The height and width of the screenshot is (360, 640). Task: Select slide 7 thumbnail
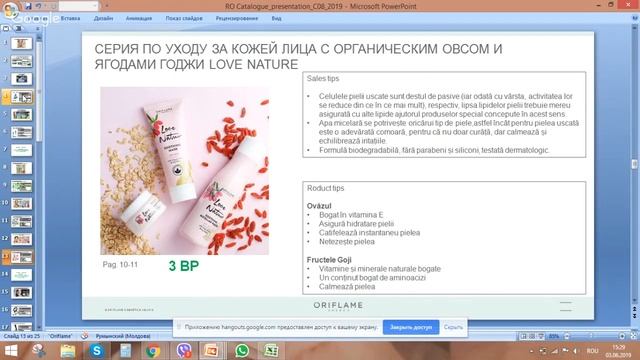[x=21, y=150]
